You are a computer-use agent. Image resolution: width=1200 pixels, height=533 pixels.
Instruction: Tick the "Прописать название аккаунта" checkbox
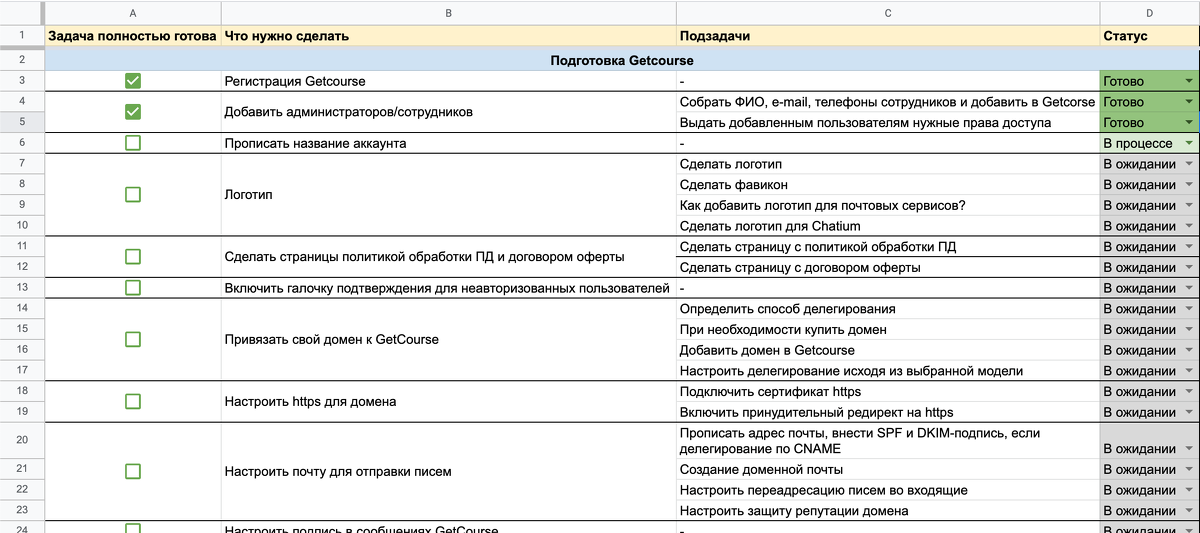133,143
